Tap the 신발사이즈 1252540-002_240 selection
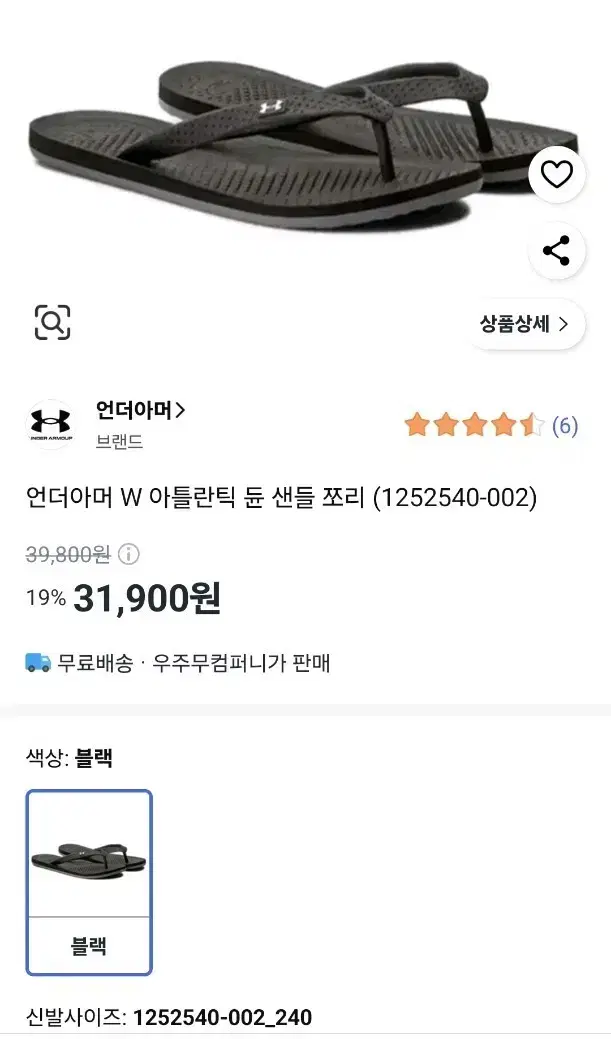 pyautogui.click(x=169, y=1018)
